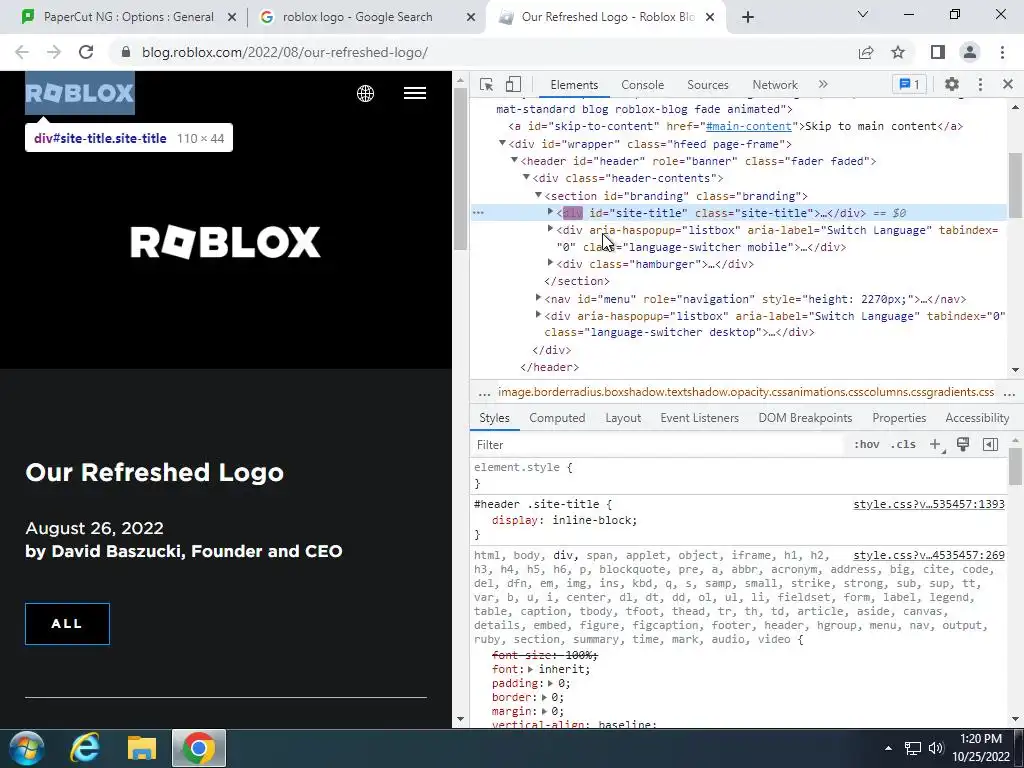
Task: Collapse the div#wrapper node
Action: tap(502, 143)
